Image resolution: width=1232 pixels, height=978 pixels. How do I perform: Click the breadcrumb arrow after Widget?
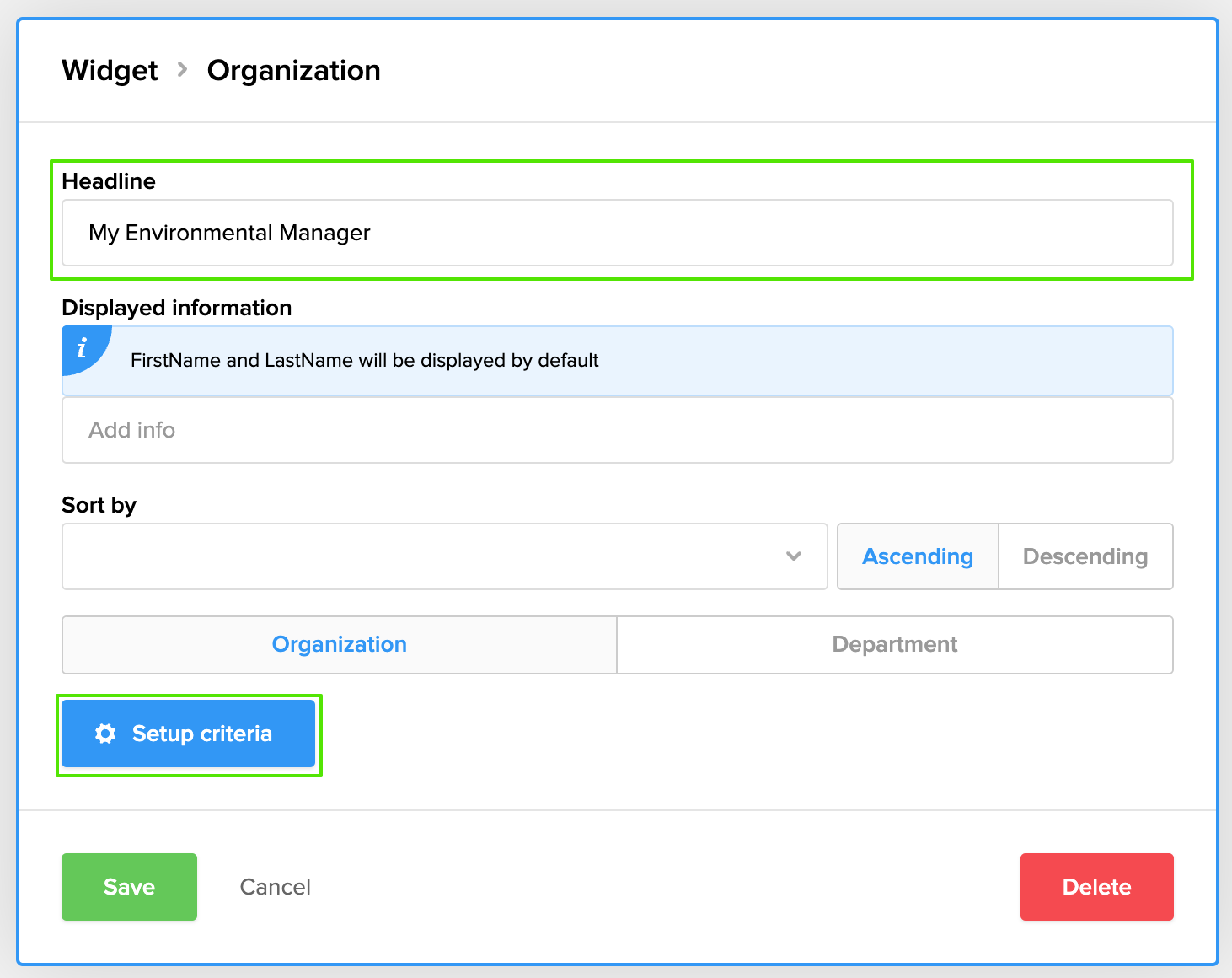point(182,70)
